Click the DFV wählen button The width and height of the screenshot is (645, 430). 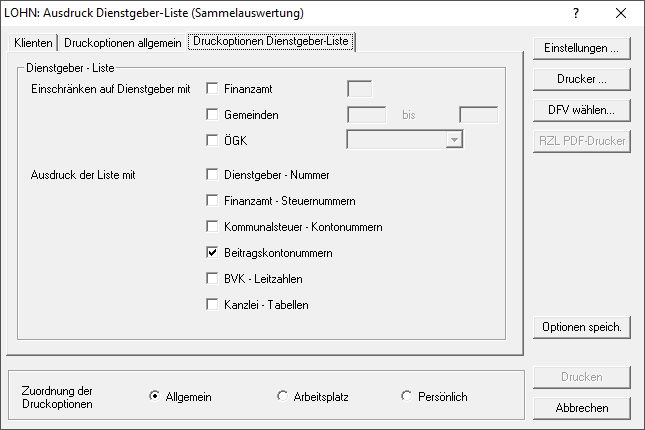(x=583, y=110)
